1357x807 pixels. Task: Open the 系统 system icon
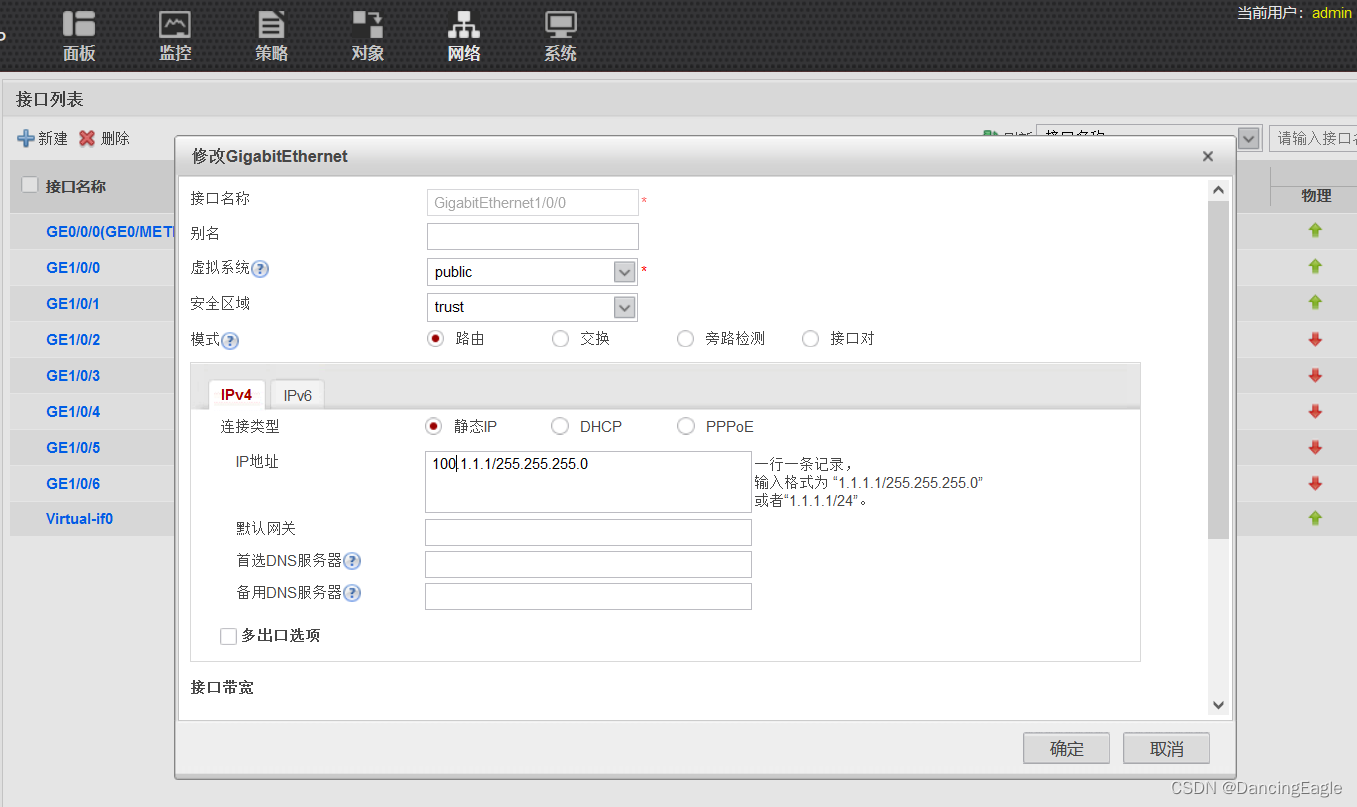pyautogui.click(x=560, y=25)
